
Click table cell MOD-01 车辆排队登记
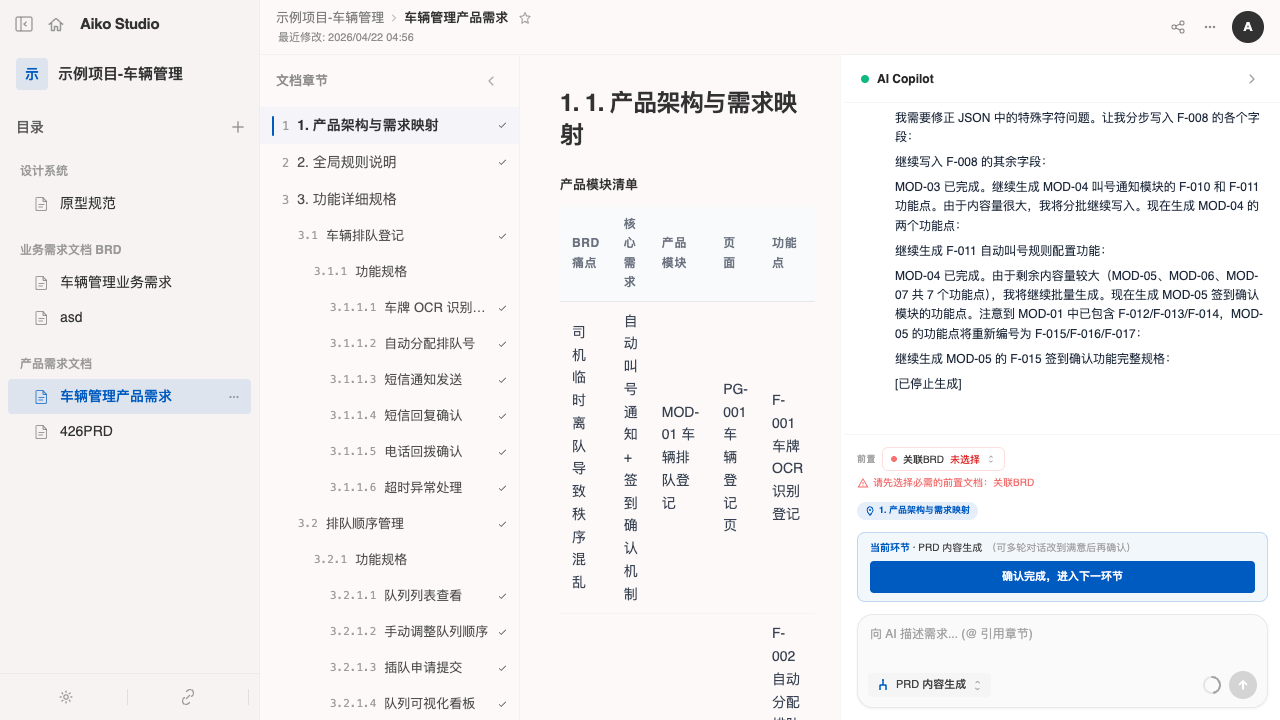[681, 458]
